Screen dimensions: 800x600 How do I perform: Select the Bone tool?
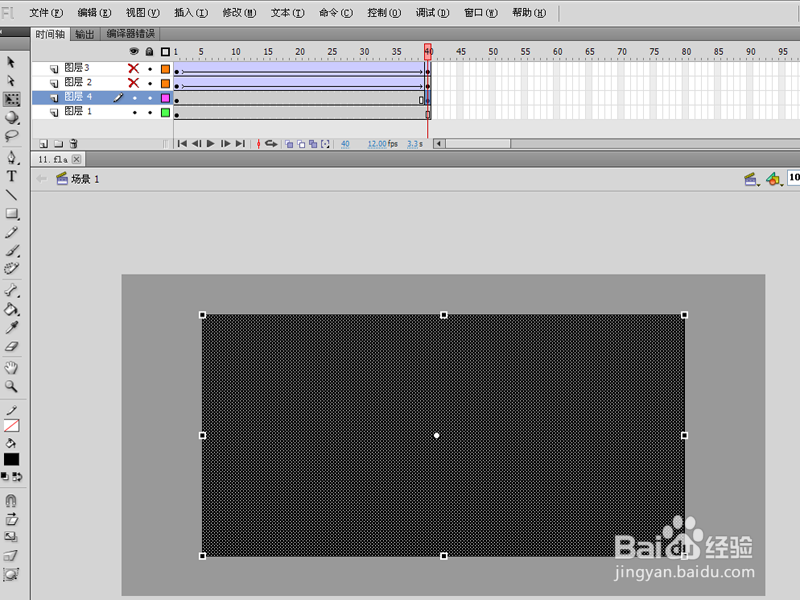[x=11, y=291]
